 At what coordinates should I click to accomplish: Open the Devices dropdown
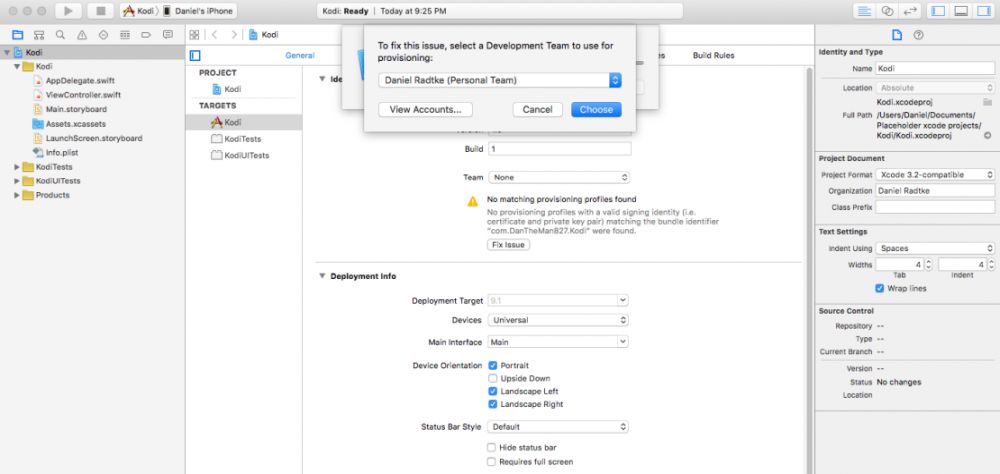(558, 320)
